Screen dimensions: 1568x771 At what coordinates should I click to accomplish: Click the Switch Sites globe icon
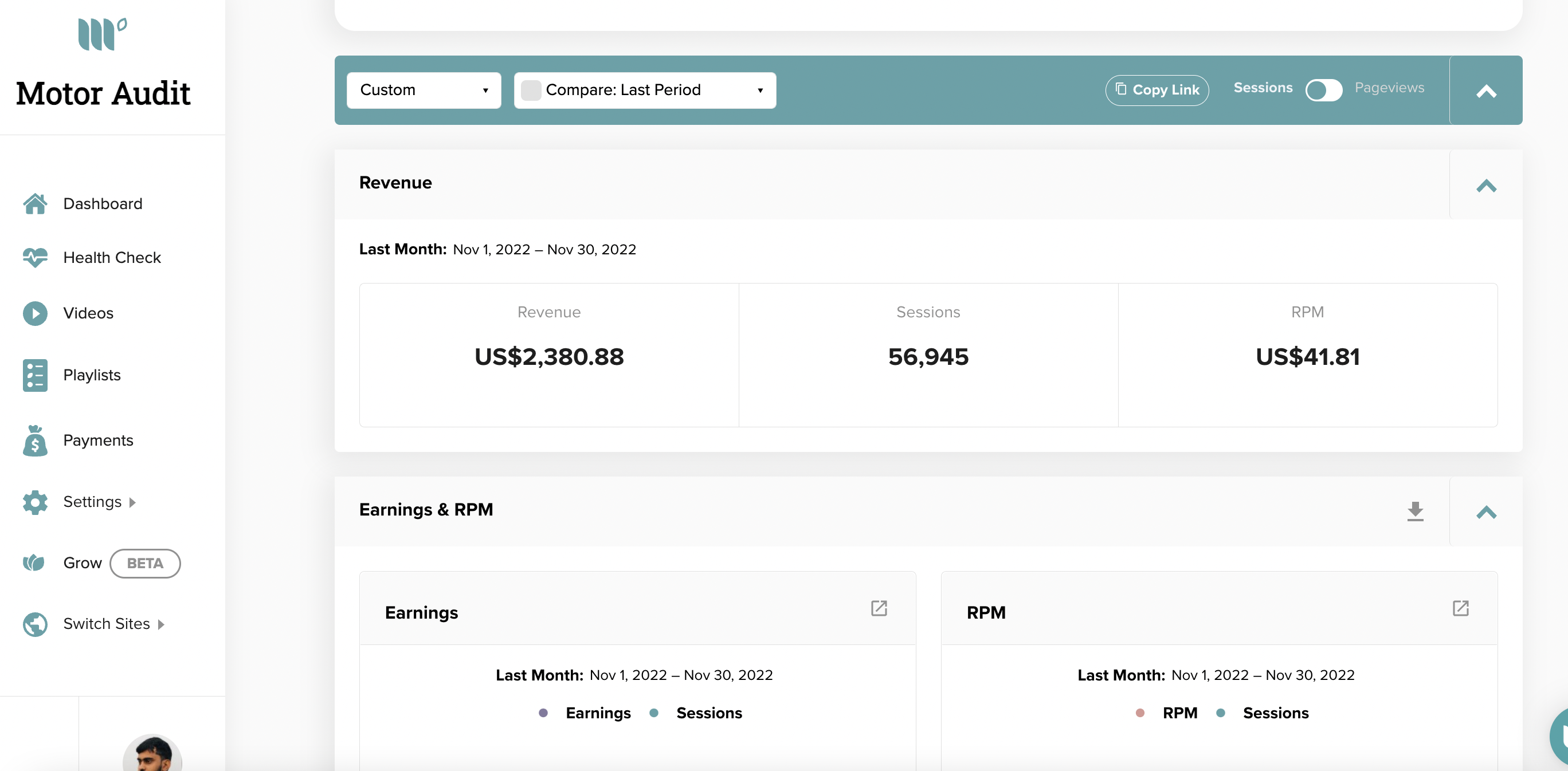click(x=36, y=624)
